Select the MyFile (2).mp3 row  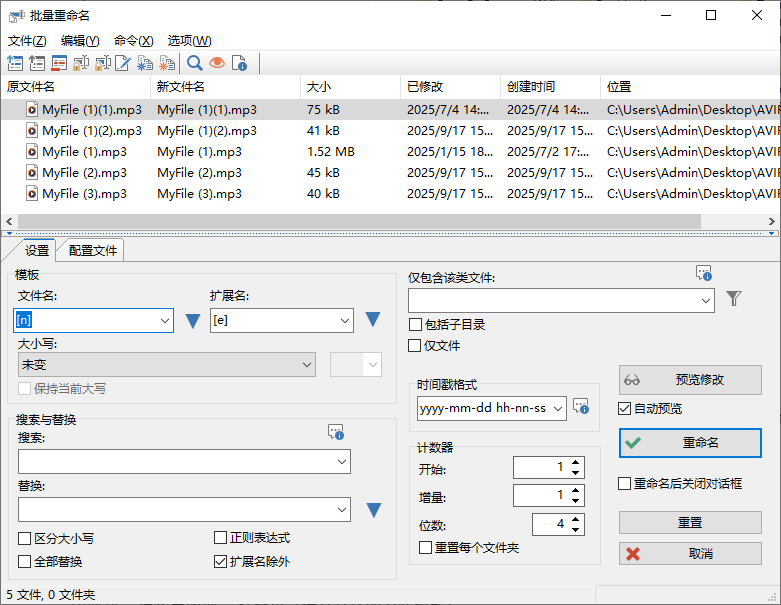390,173
